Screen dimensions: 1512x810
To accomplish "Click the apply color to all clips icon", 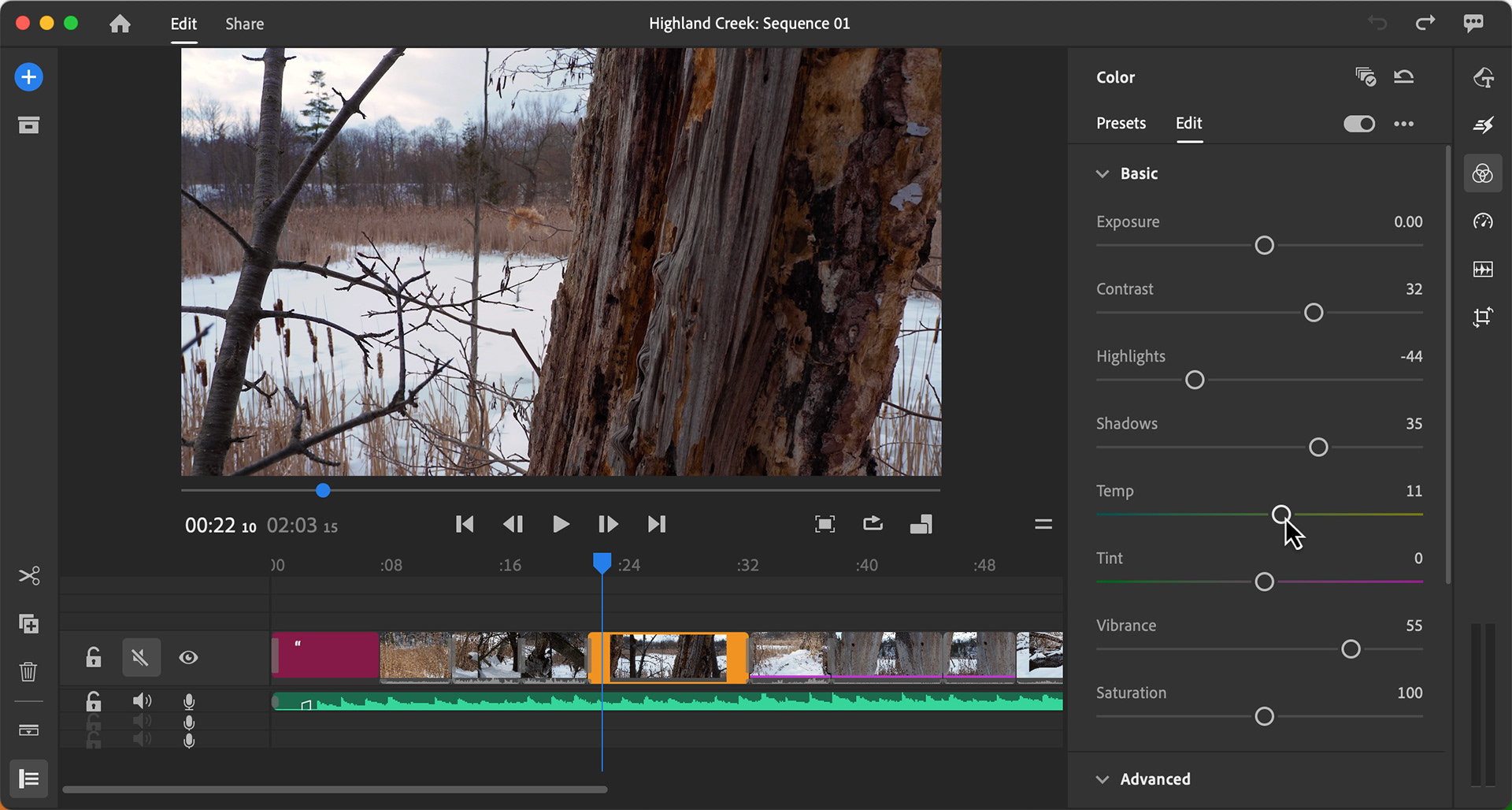I will [1366, 76].
